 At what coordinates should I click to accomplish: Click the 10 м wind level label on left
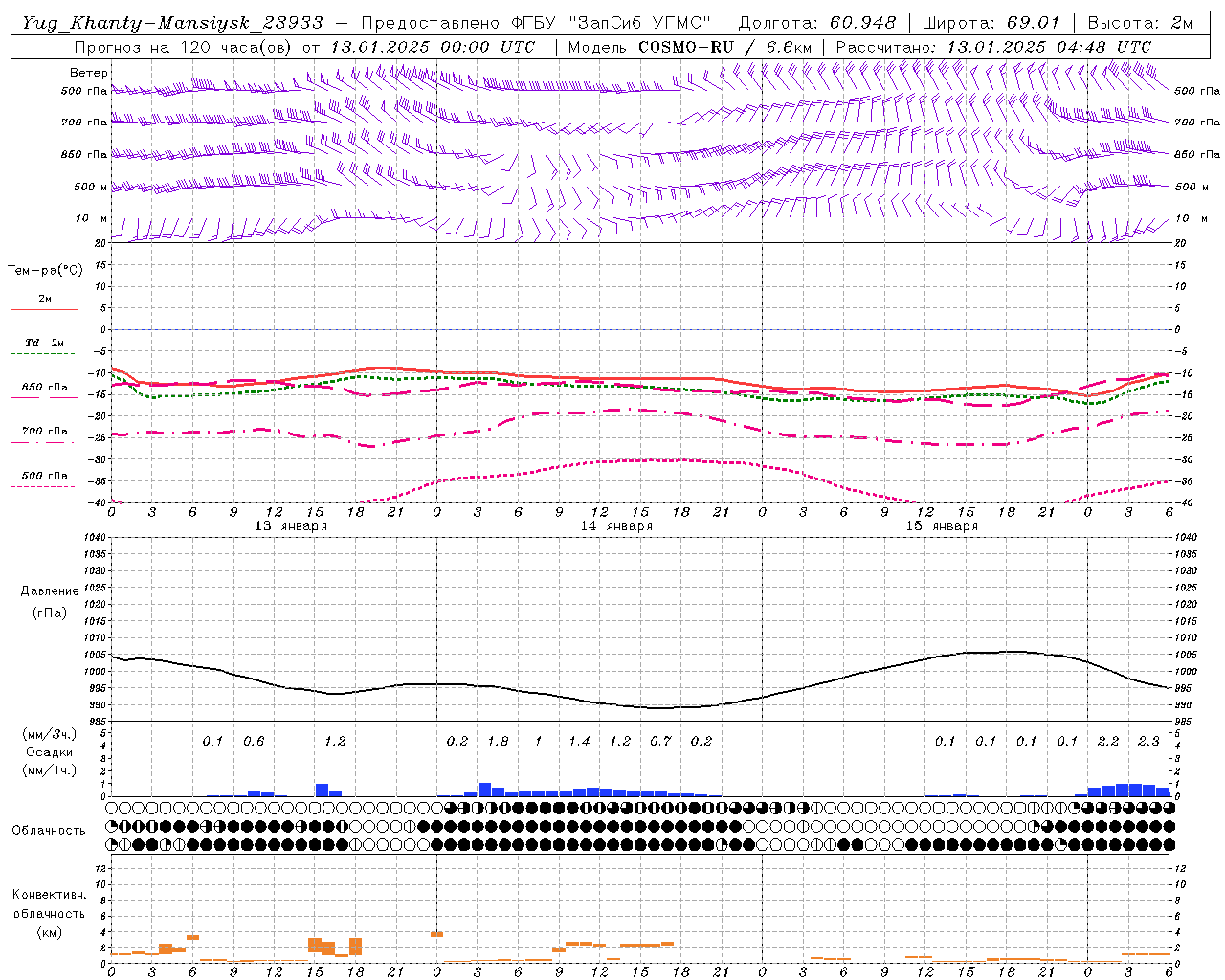92,219
